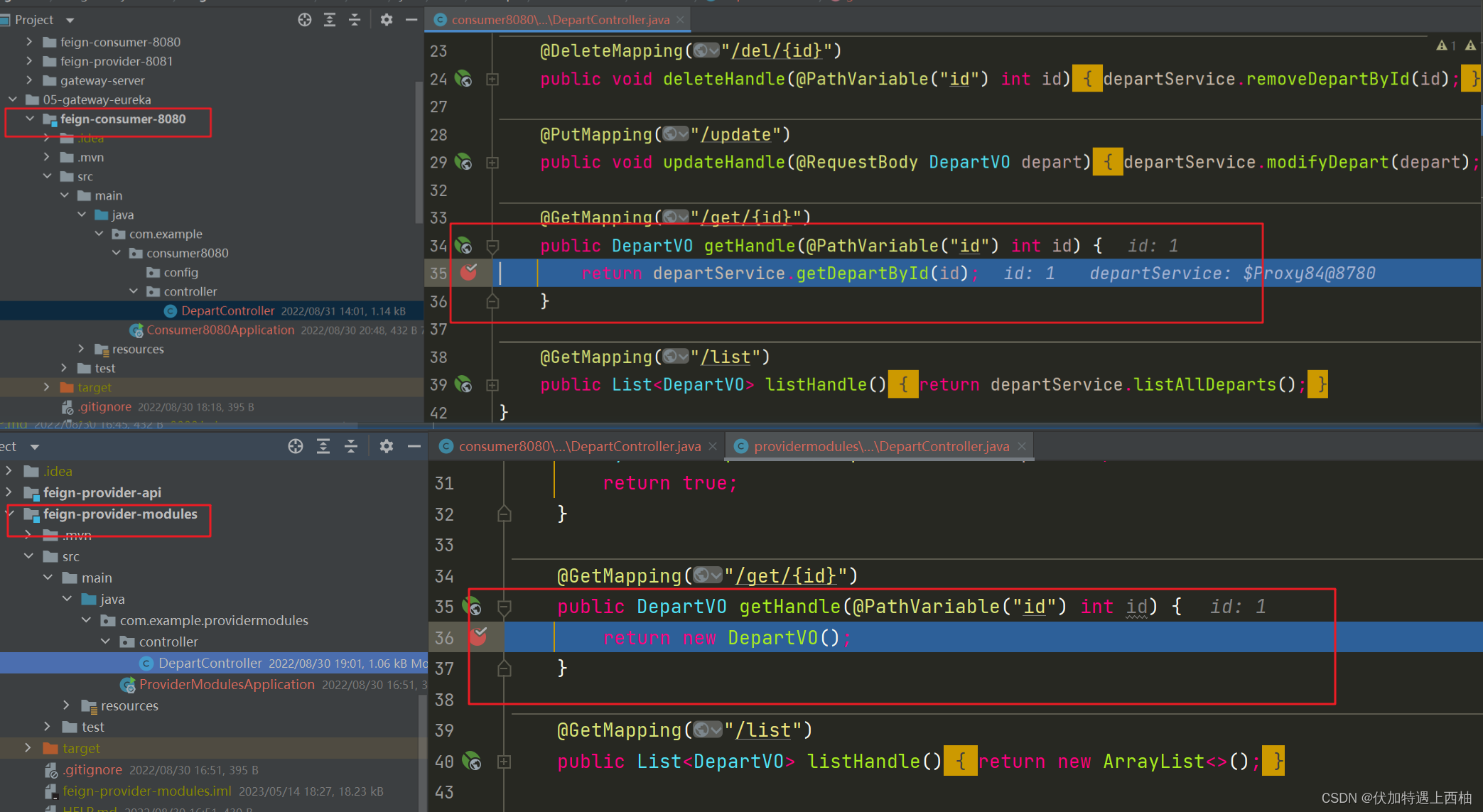1483x812 pixels.
Task: Click modifyDepart method call on line 29
Action: coord(1327,162)
